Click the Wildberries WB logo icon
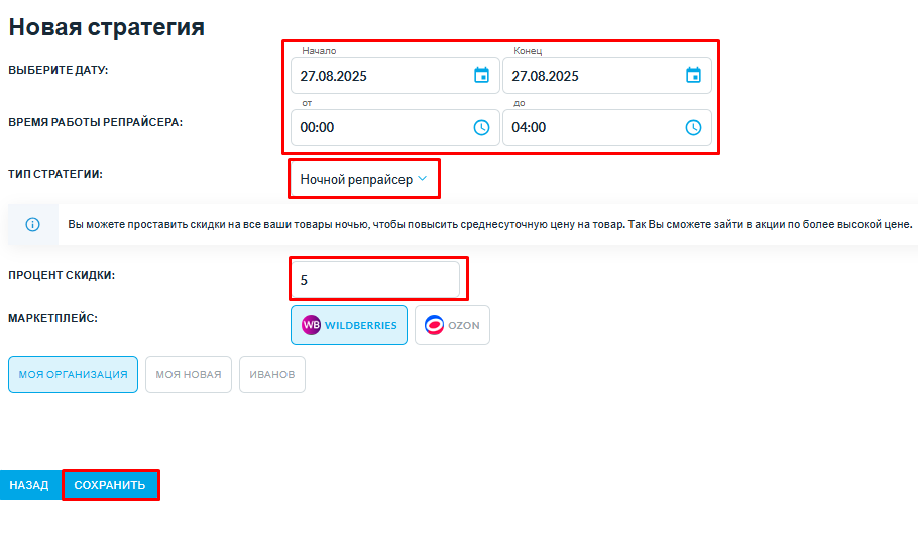This screenshot has width=918, height=542. [x=311, y=325]
